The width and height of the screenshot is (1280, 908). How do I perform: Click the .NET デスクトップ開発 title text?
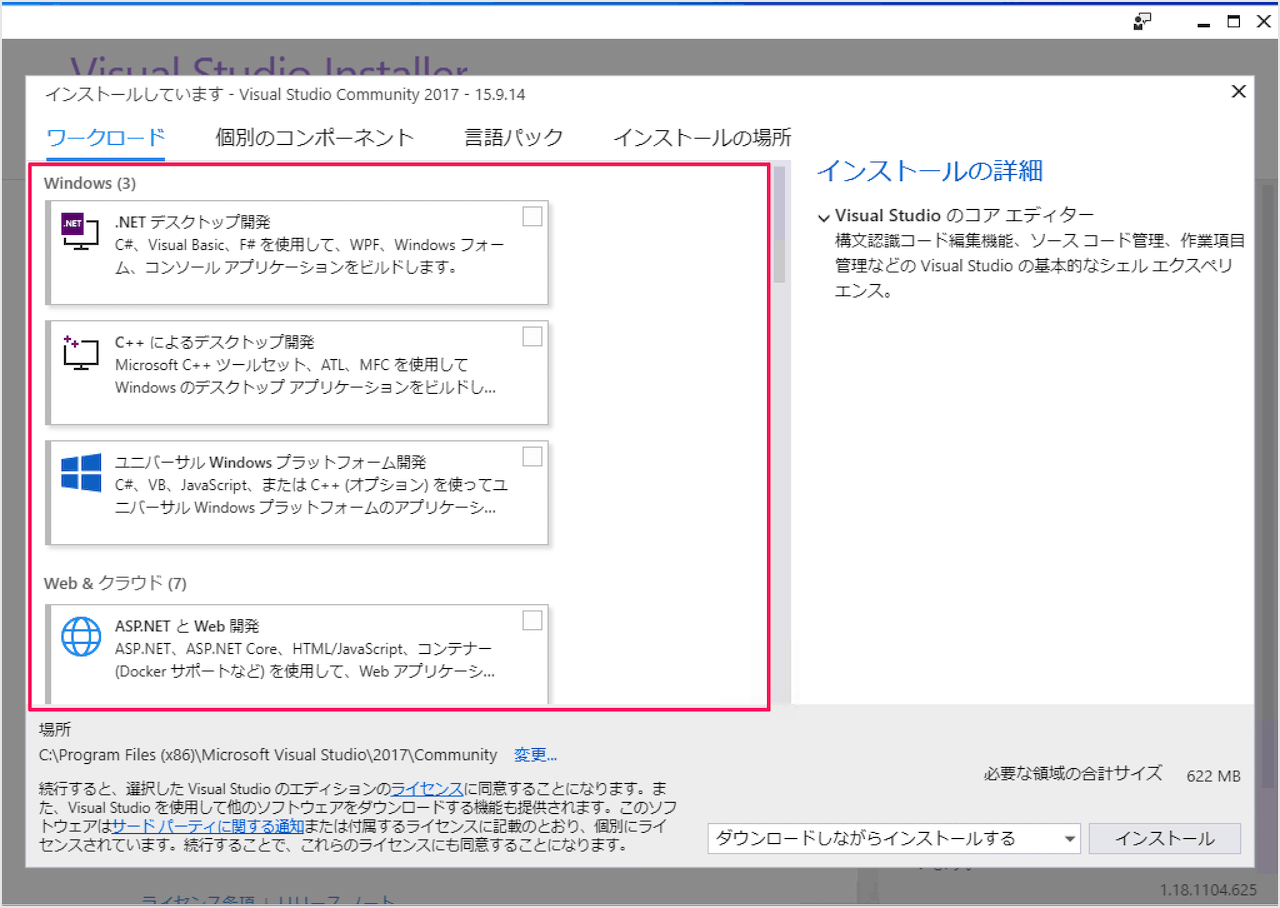click(x=192, y=222)
